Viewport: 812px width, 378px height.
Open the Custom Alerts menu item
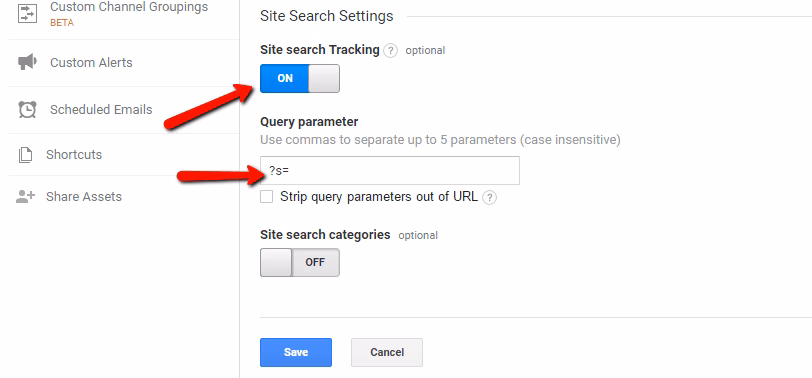click(x=91, y=63)
